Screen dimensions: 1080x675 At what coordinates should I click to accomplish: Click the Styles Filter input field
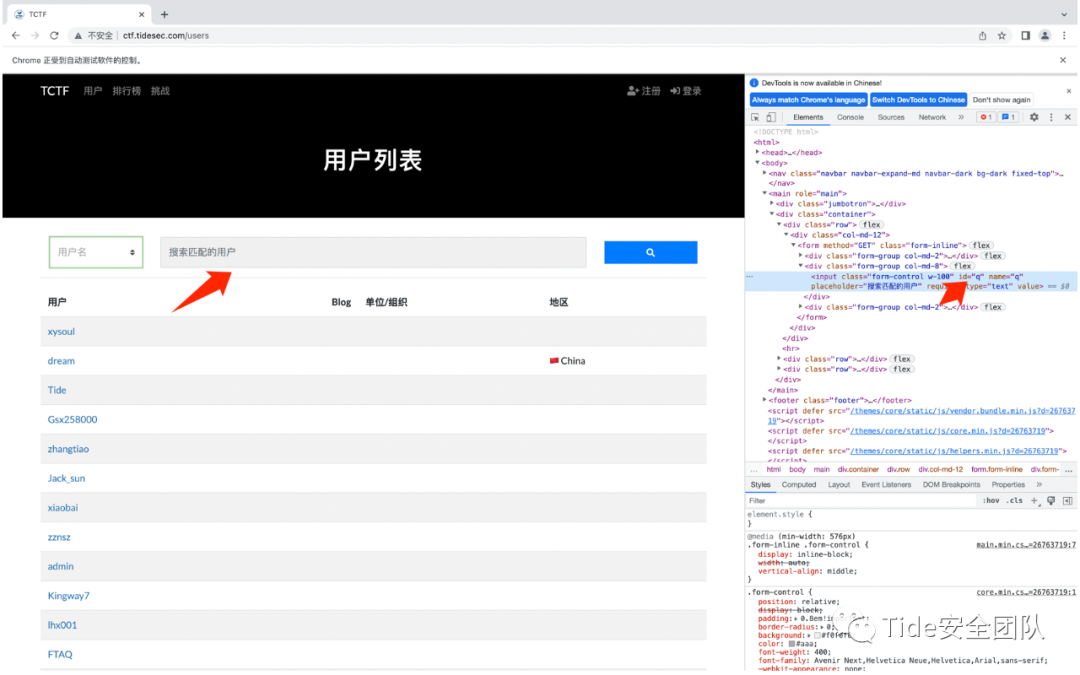(861, 501)
